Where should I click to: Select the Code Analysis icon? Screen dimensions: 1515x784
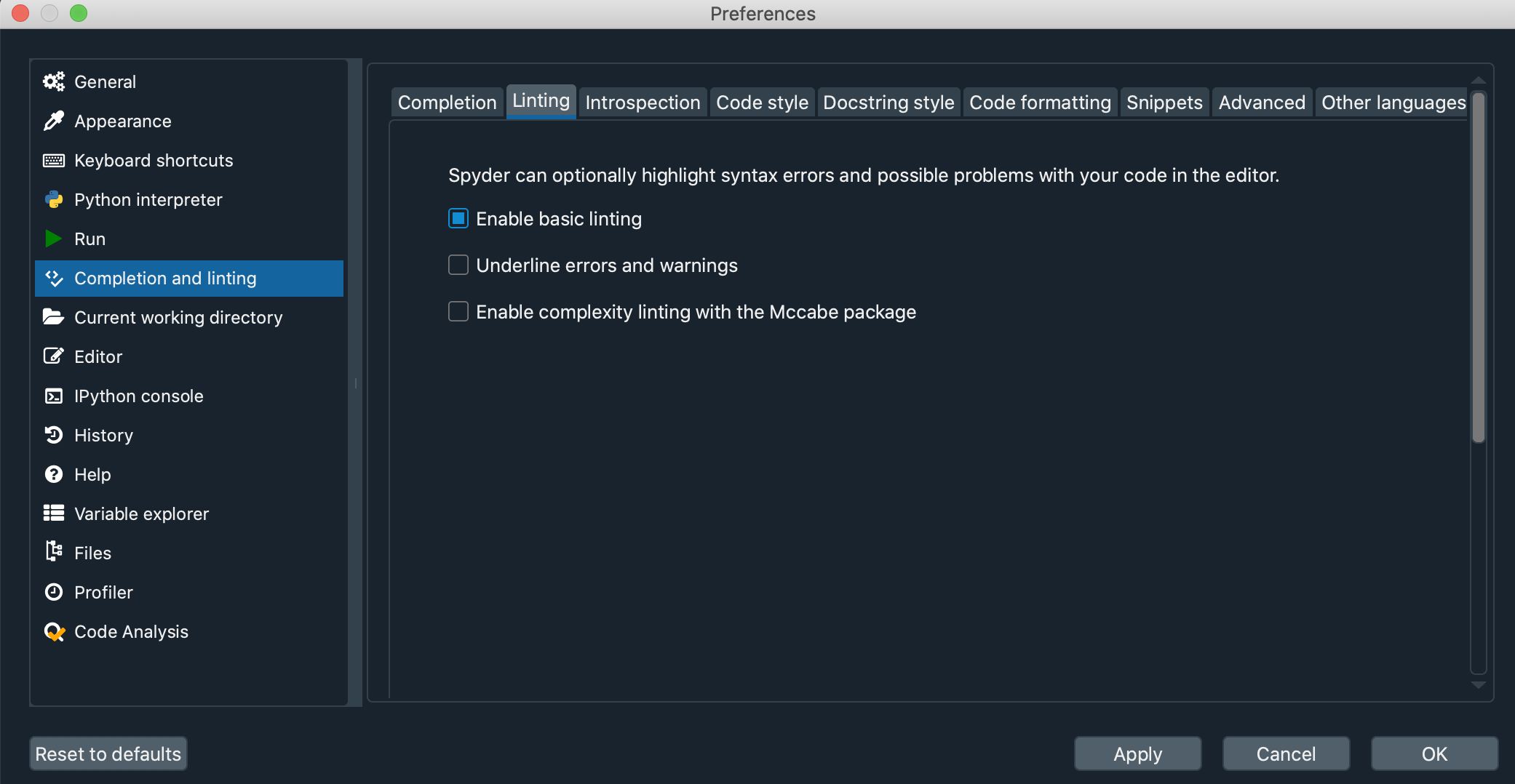click(53, 631)
